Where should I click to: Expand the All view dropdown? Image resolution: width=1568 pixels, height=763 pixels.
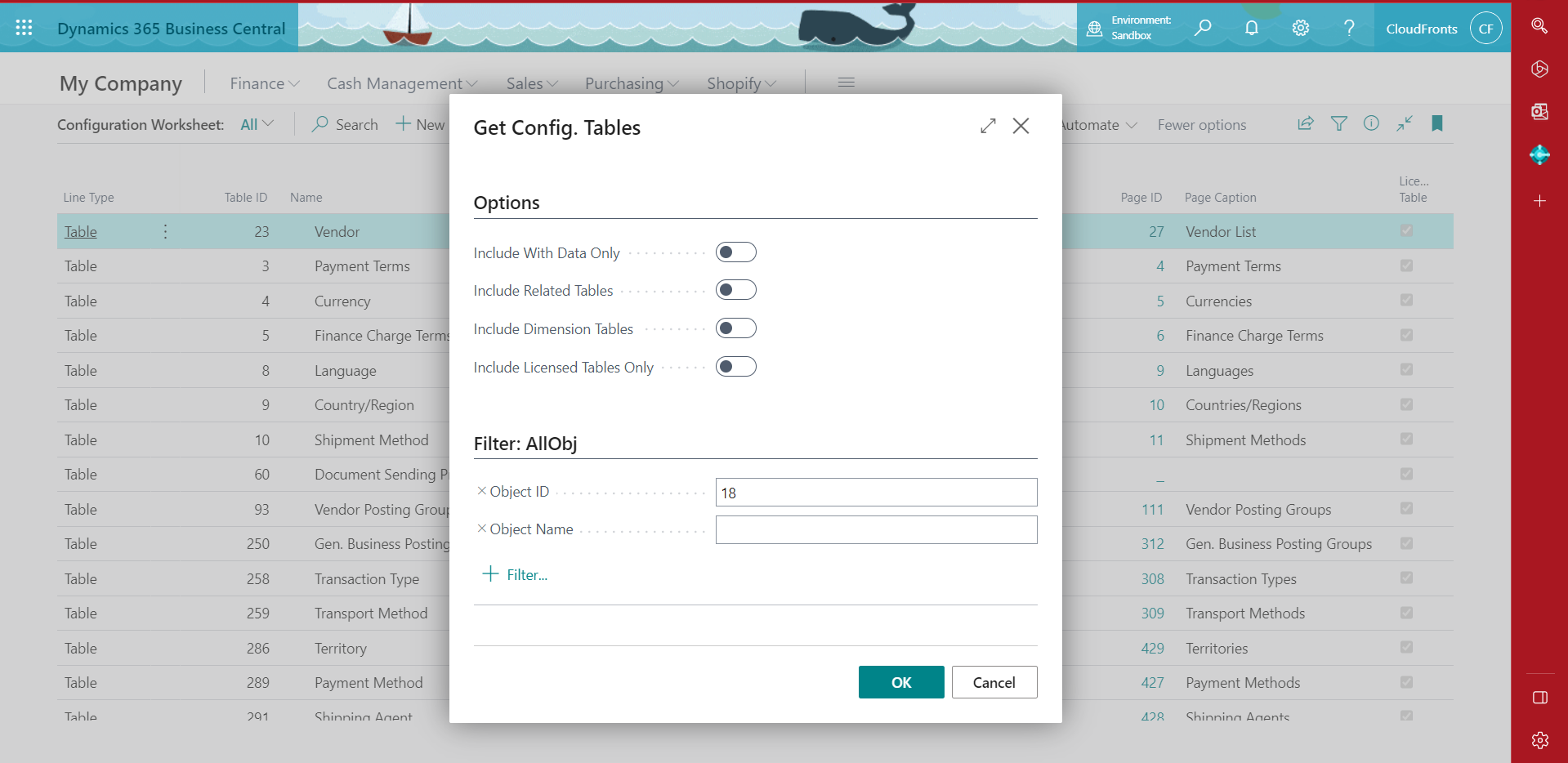click(x=257, y=124)
